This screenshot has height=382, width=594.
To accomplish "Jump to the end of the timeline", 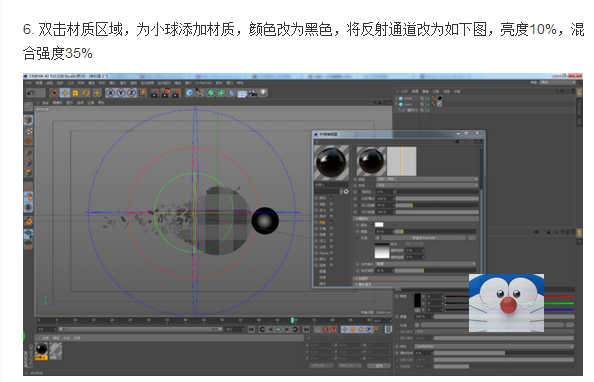I will [306, 330].
